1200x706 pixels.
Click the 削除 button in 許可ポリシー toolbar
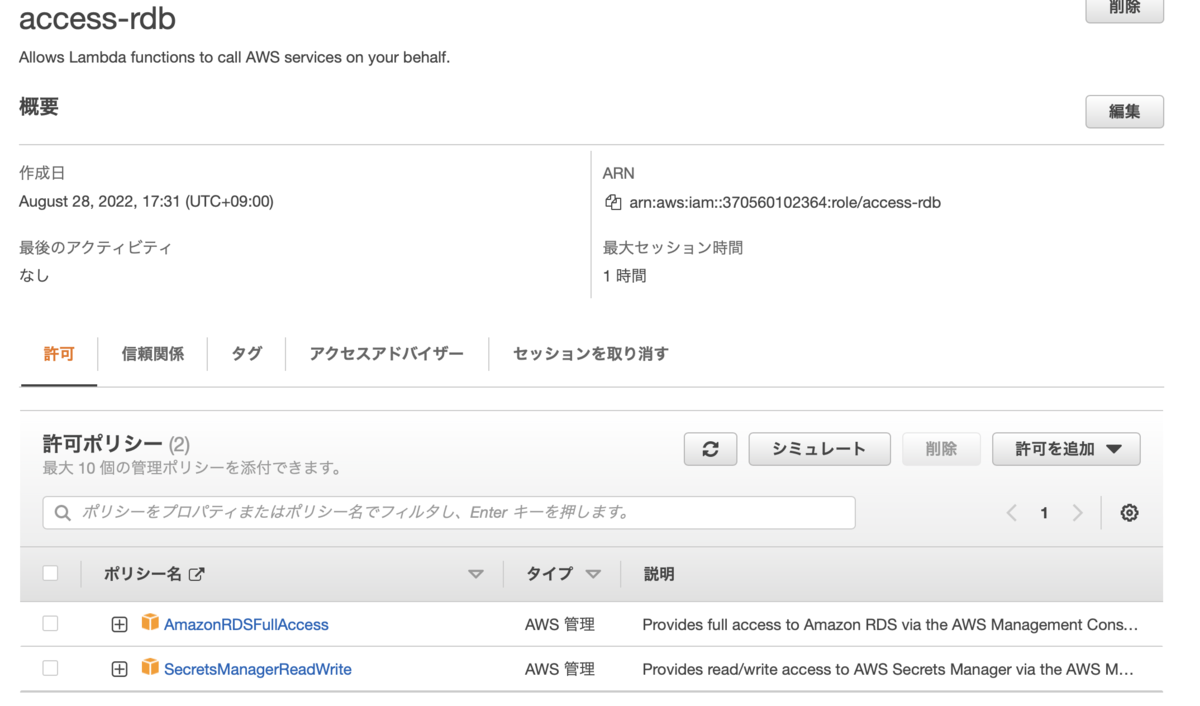coord(941,449)
